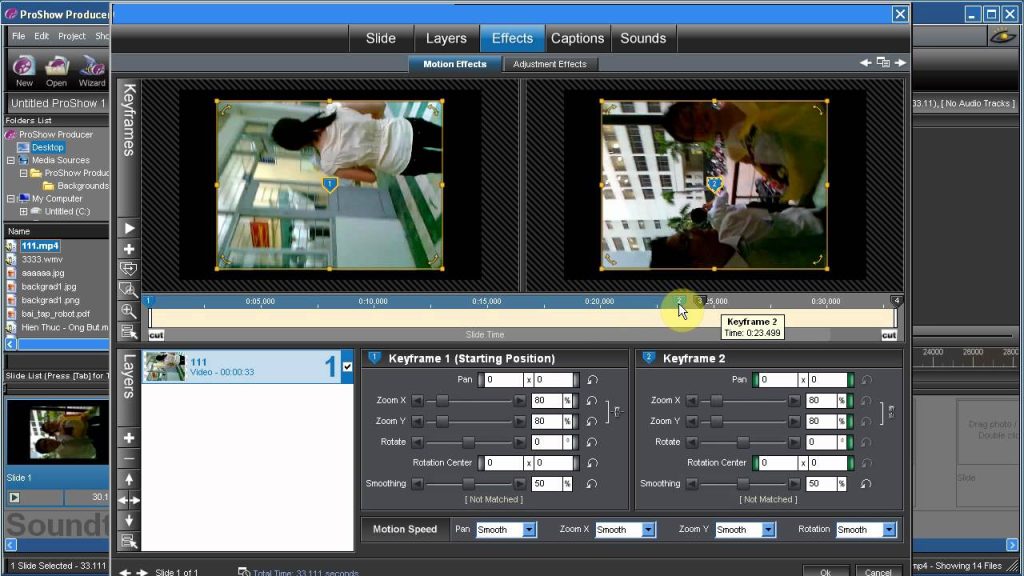This screenshot has width=1024, height=576.
Task: Reset Keyframe 1 Pan values
Action: (x=592, y=380)
